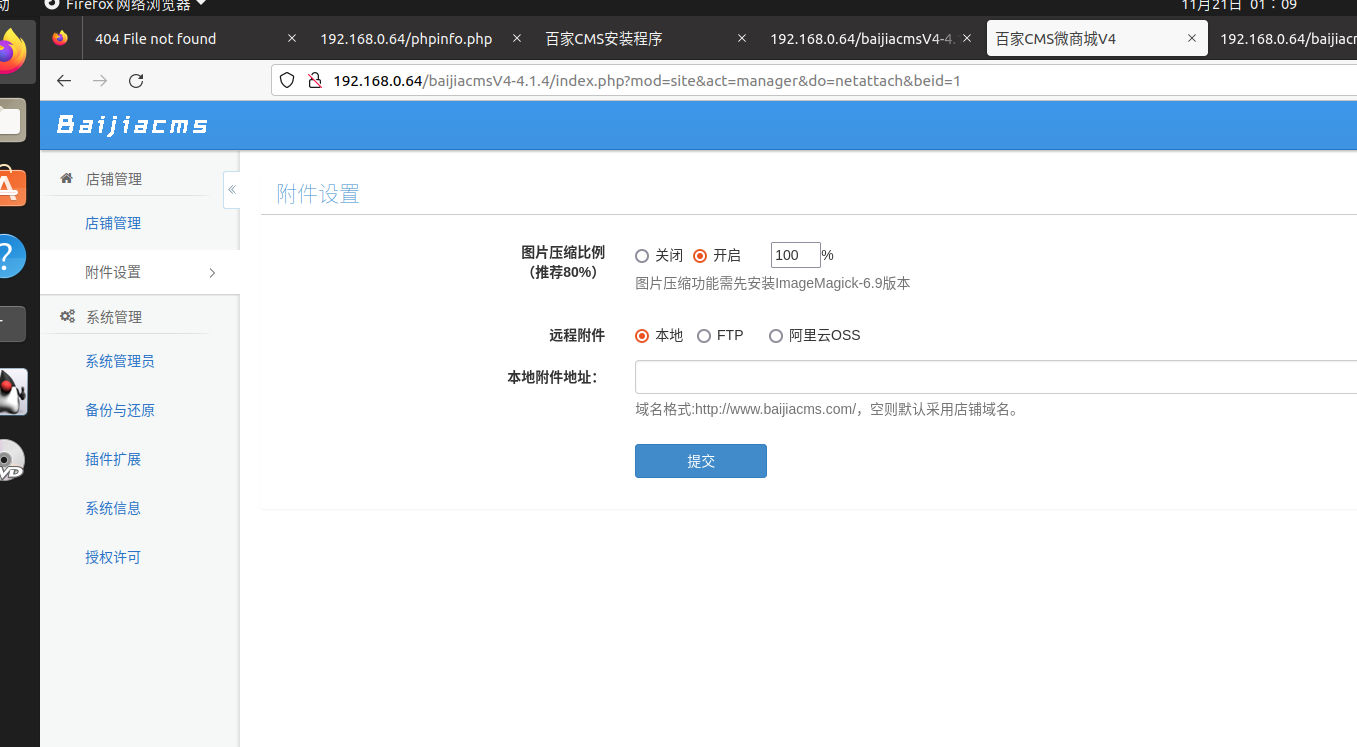
Task: Click the compression percentage field showing 100
Action: 796,255
